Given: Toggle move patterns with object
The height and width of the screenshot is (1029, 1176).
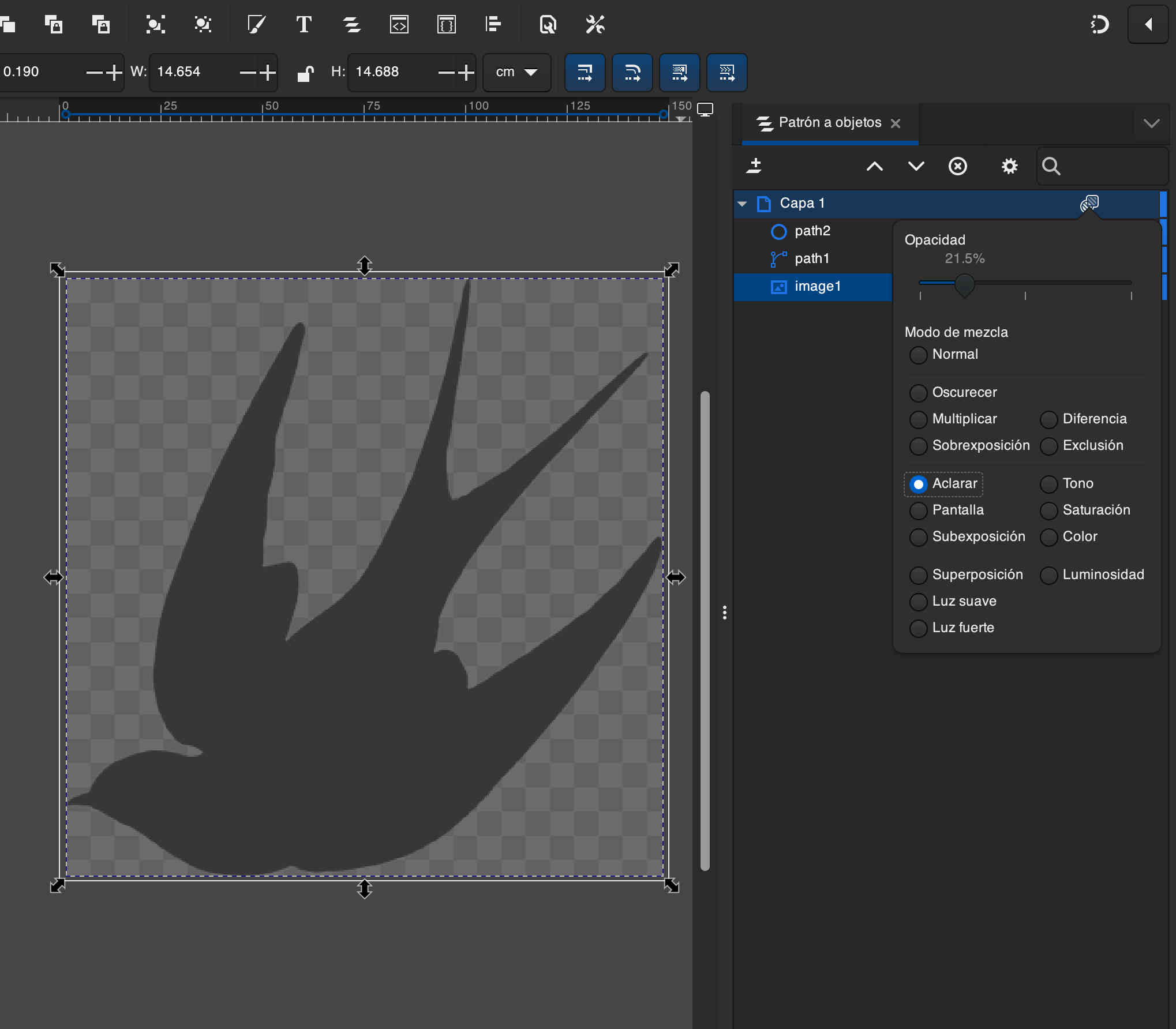Looking at the screenshot, I should click(727, 73).
